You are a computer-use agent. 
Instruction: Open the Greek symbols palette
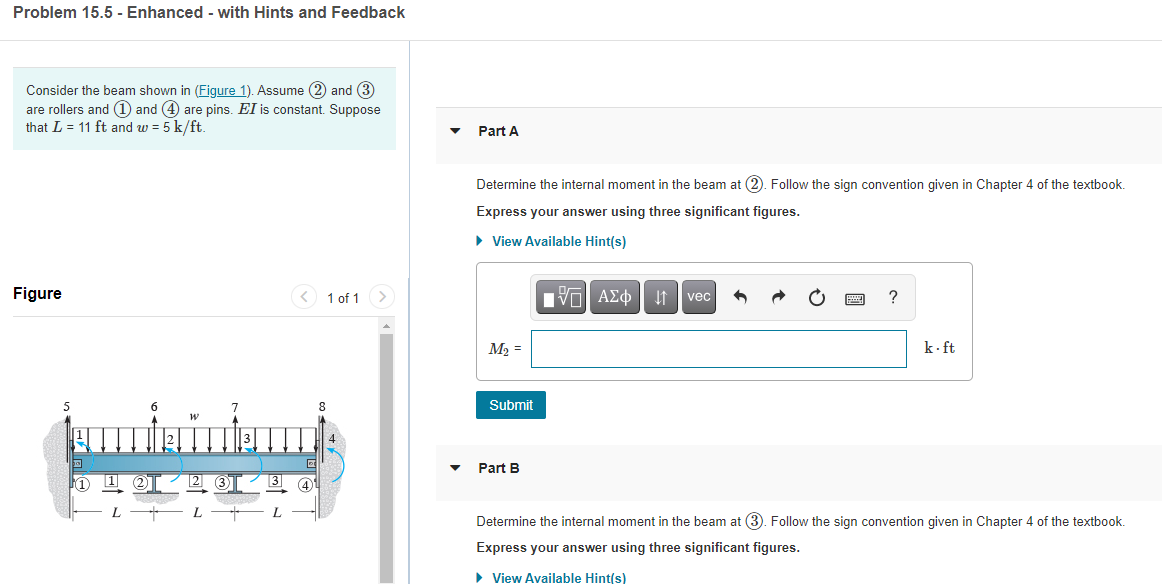coord(615,297)
